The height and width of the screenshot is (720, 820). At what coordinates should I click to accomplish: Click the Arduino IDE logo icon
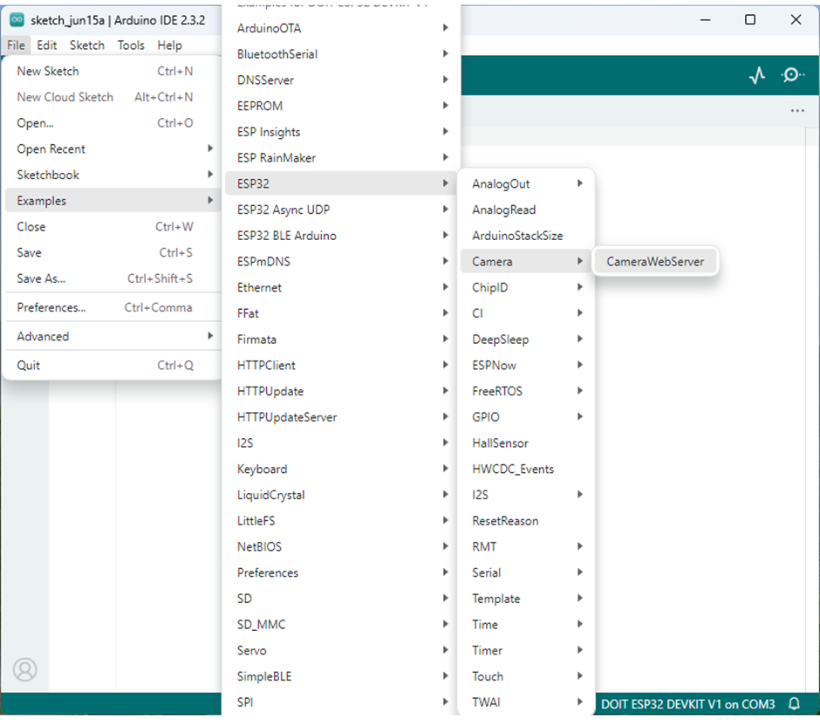(x=17, y=20)
